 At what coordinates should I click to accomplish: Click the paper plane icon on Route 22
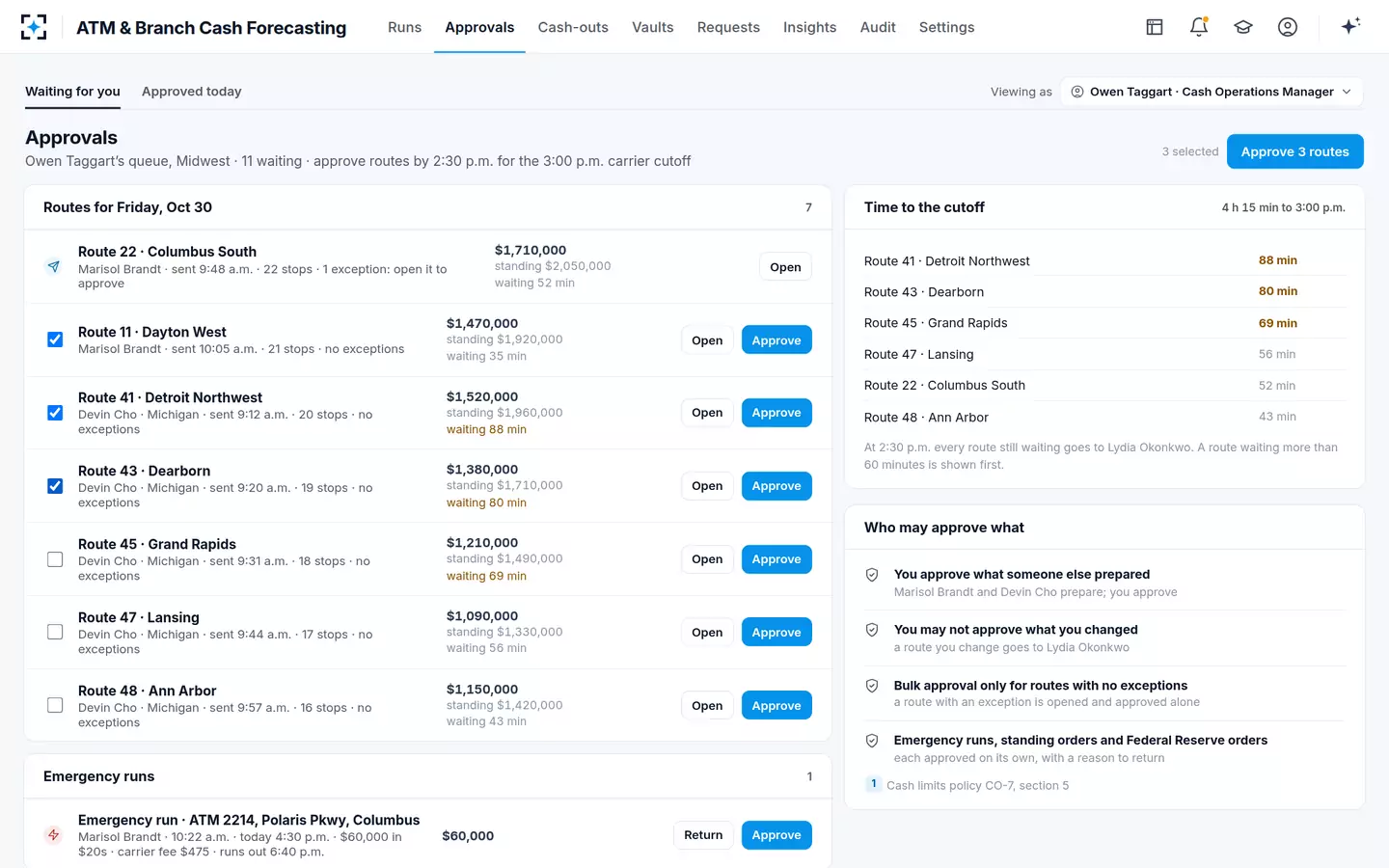pos(54,266)
